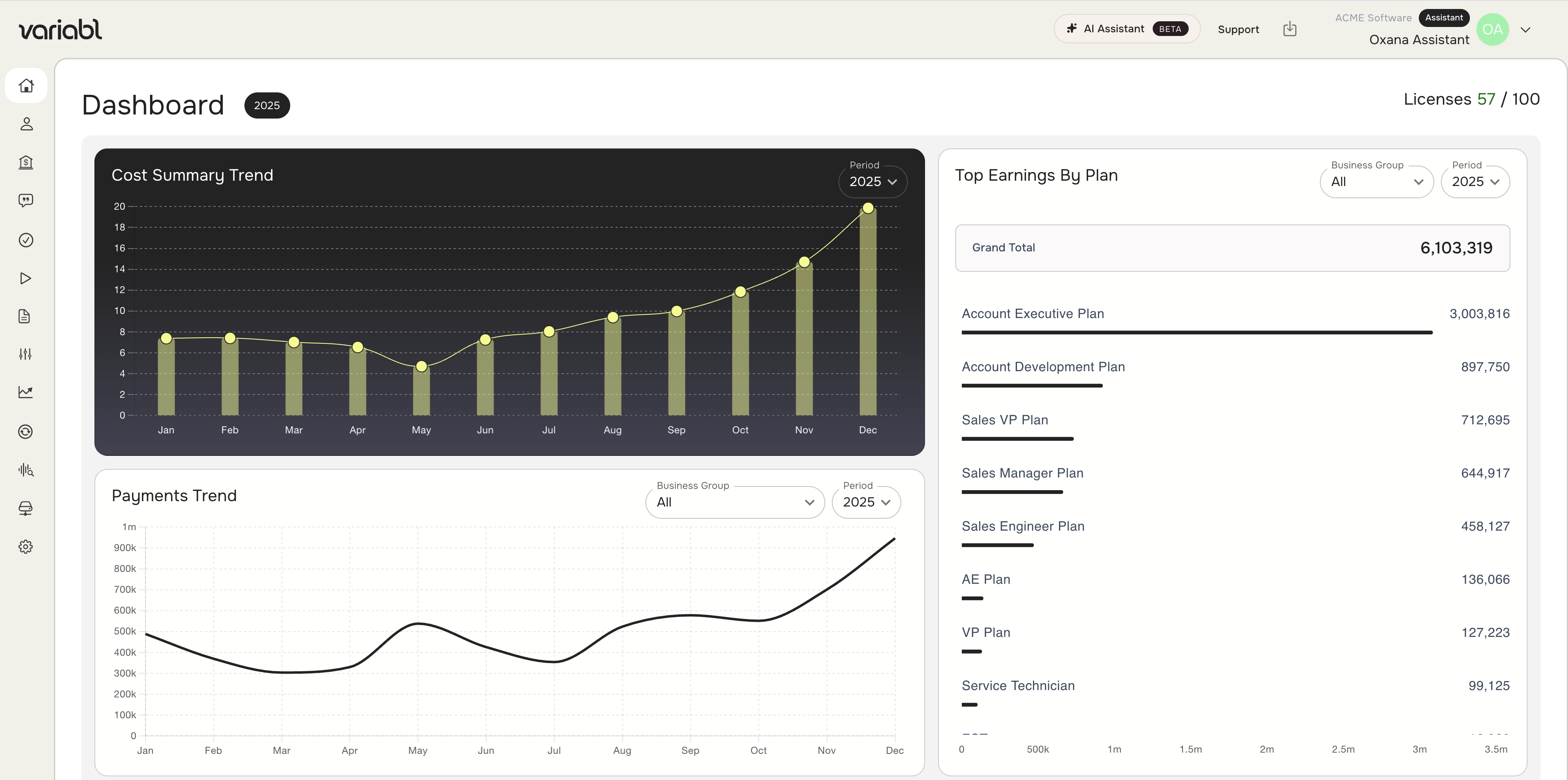
Task: Open the AI Assistant BETA button
Action: 1127,29
